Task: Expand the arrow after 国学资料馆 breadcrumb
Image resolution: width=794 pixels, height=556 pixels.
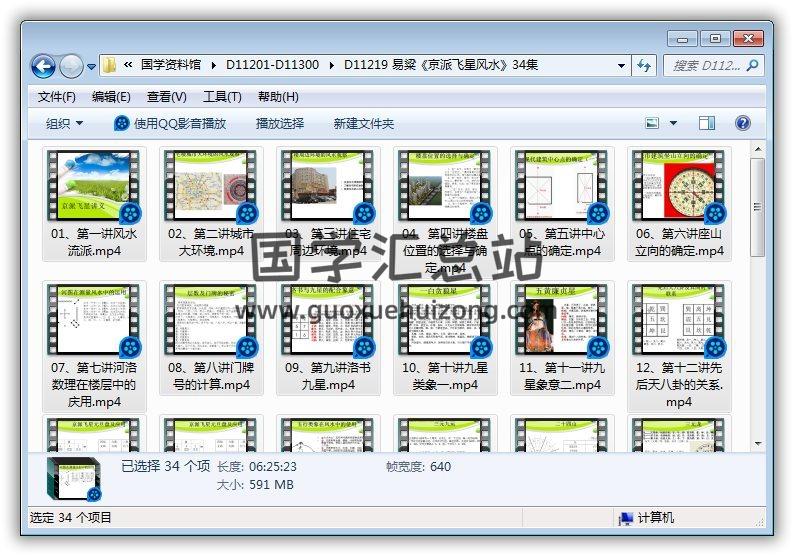Action: click(213, 65)
